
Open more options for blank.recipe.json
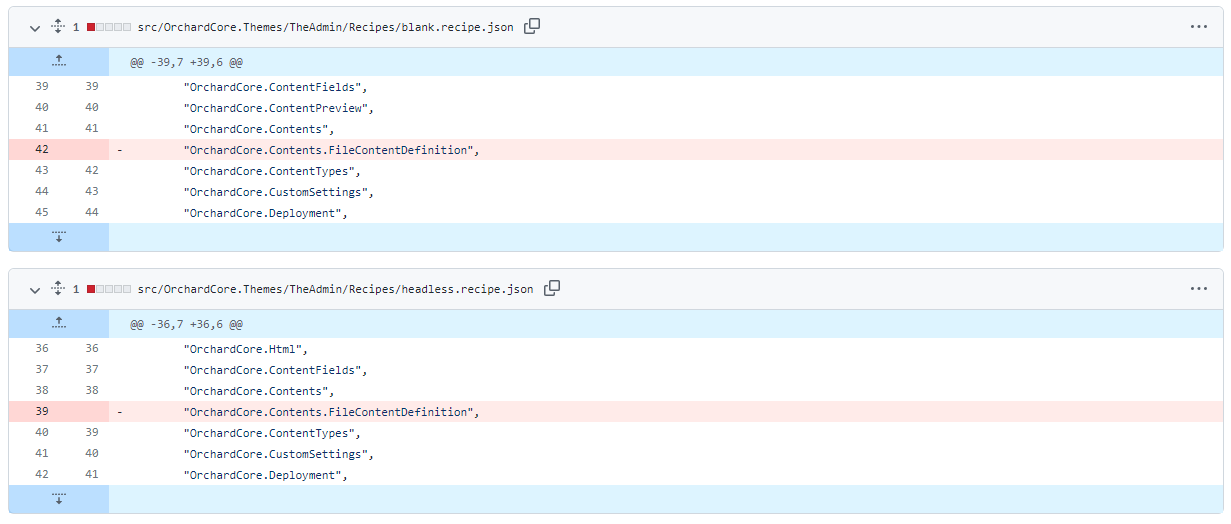point(1199,27)
